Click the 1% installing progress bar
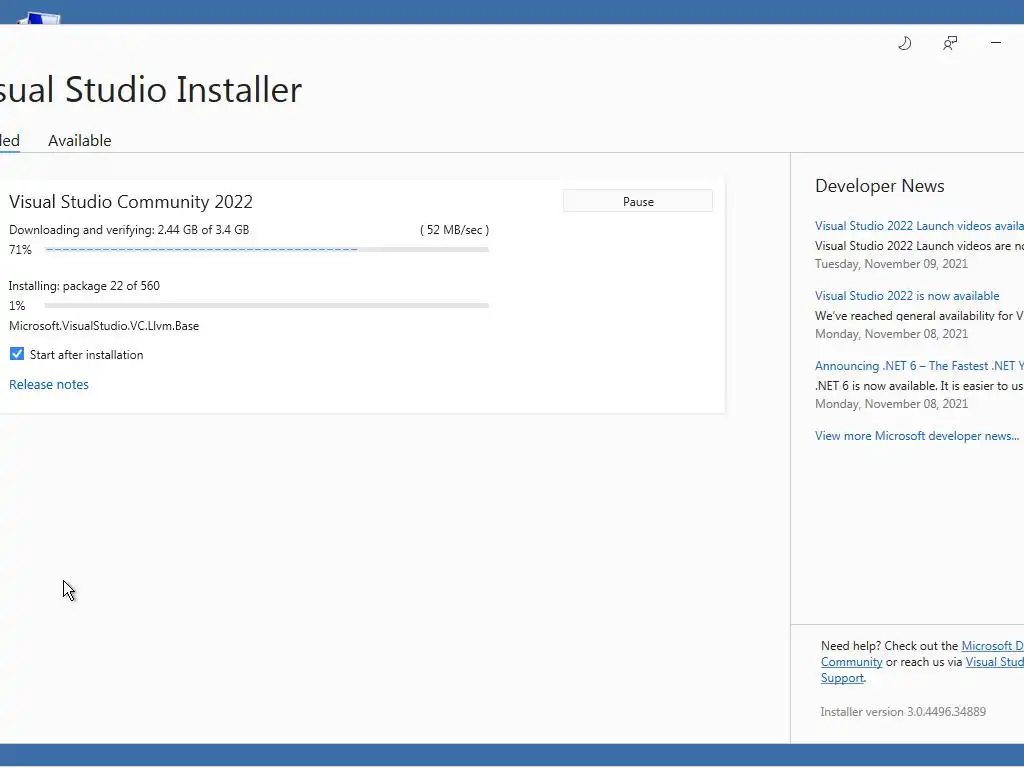 (266, 305)
